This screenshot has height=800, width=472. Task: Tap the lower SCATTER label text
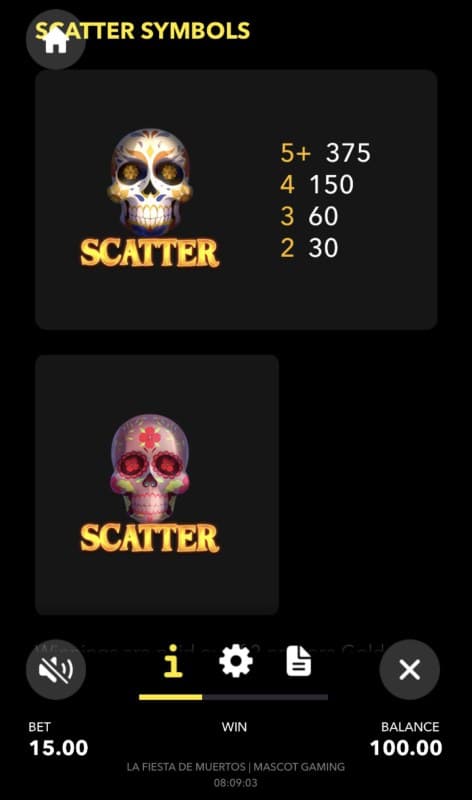point(150,538)
